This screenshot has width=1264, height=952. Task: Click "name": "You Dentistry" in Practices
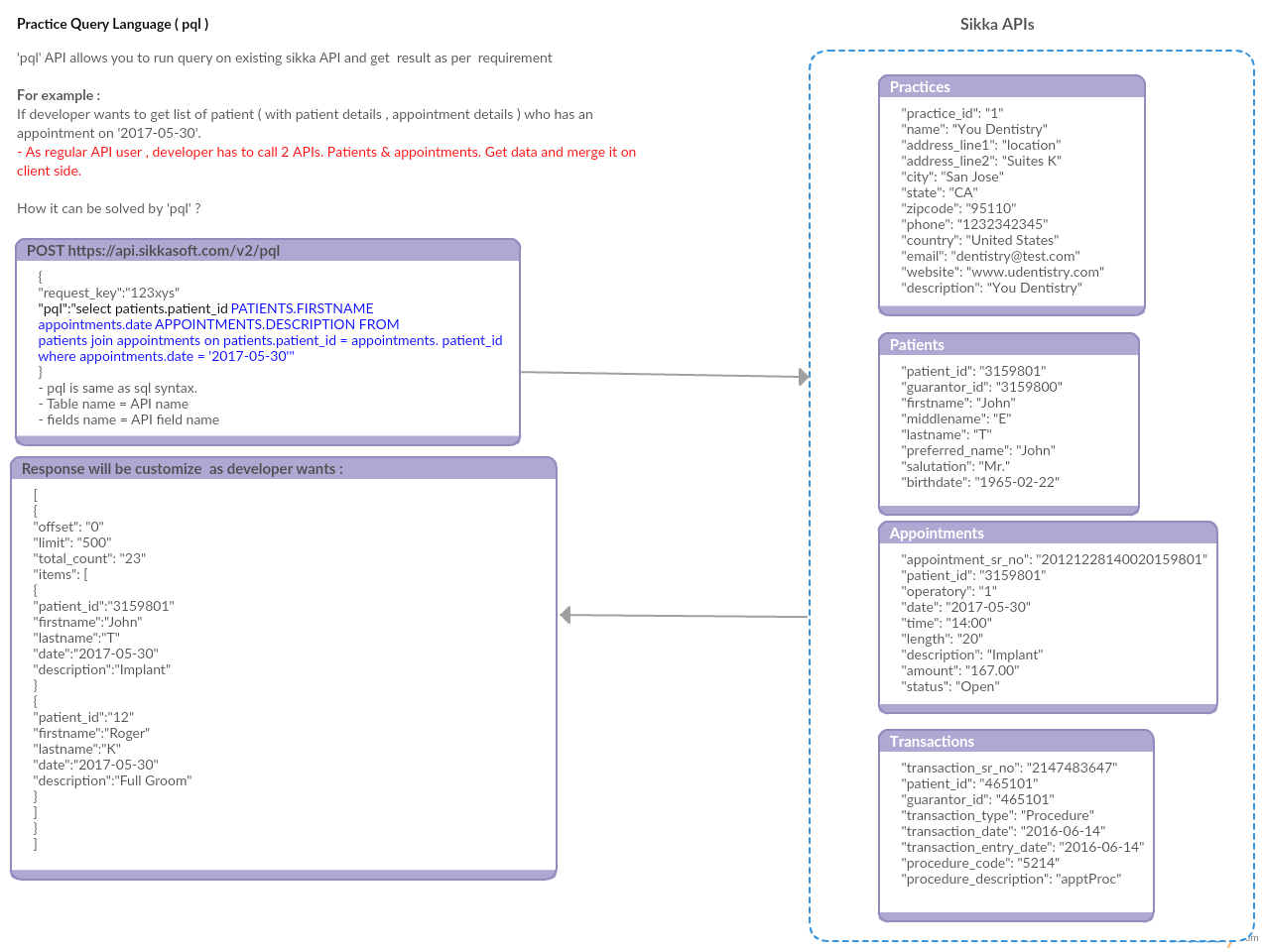[x=974, y=129]
